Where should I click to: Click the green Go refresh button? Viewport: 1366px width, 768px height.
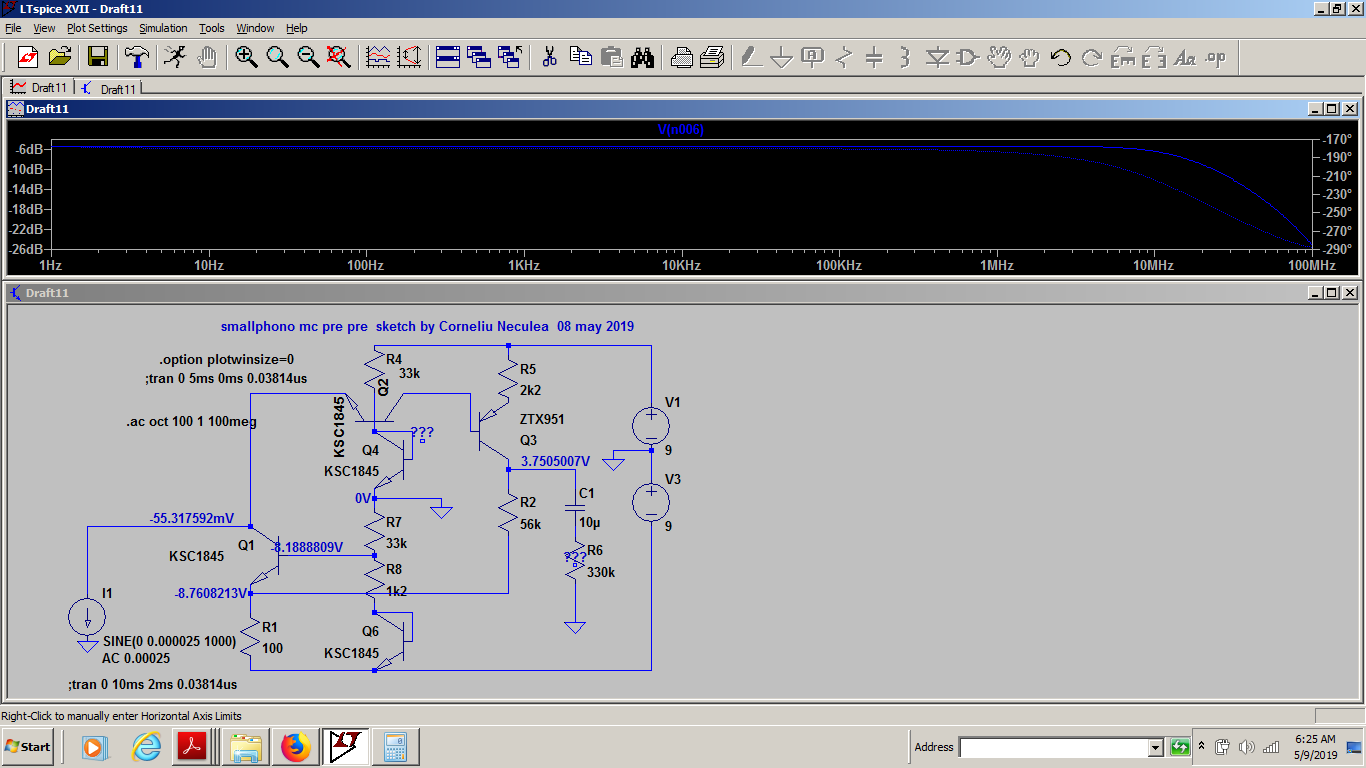tap(1180, 747)
